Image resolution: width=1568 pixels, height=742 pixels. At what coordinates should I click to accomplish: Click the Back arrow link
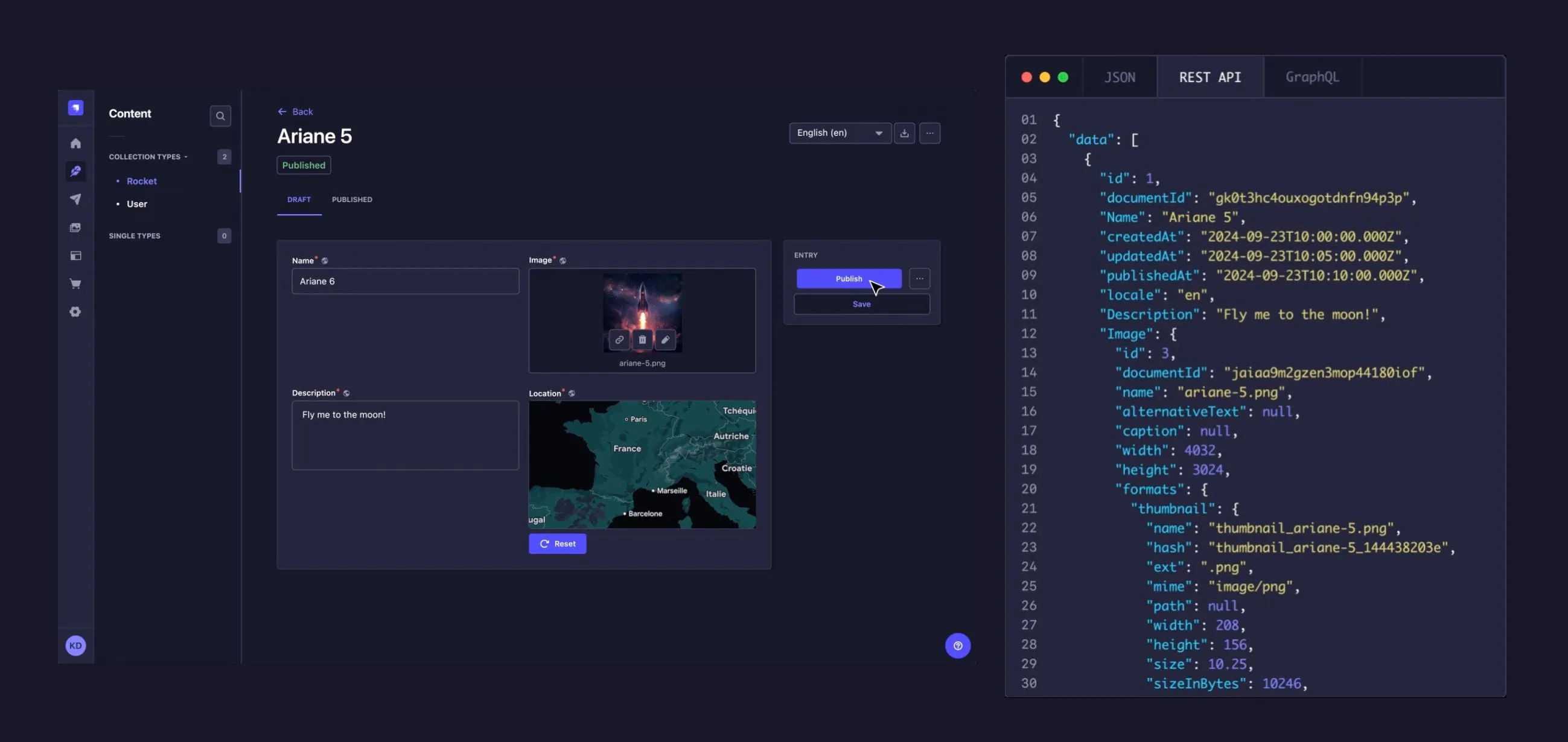point(295,112)
